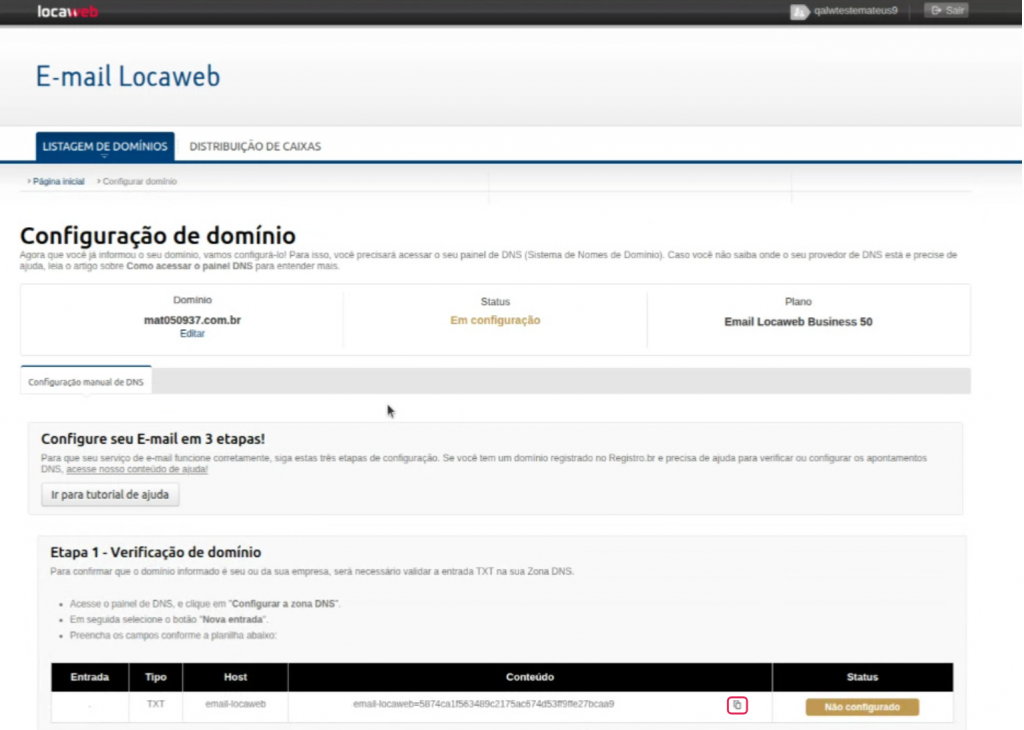This screenshot has height=730, width=1024.
Task: Click the 'Status' label above Em configuração
Action: (x=495, y=302)
